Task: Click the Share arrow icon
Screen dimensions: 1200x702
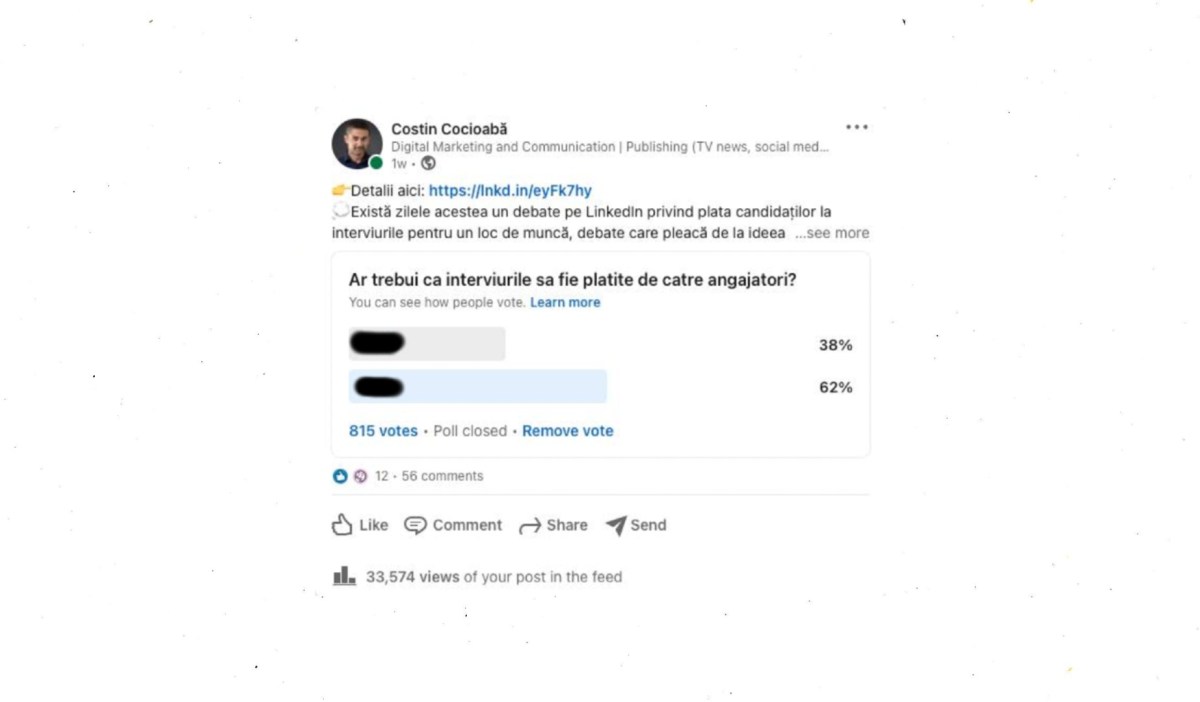Action: [x=530, y=526]
